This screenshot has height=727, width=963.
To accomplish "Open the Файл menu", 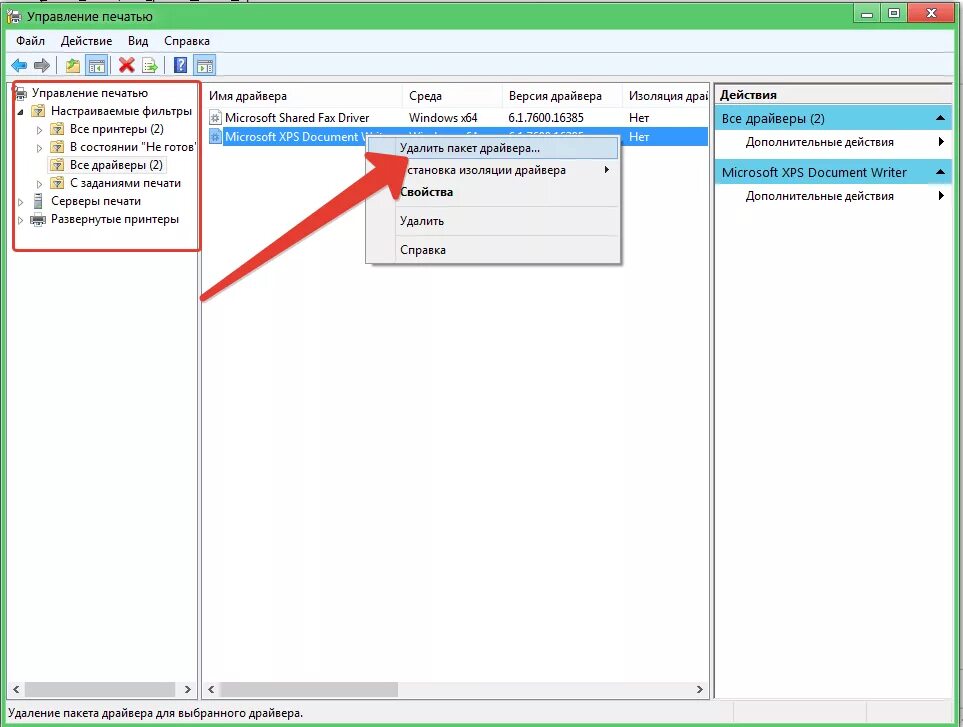I will 30,41.
